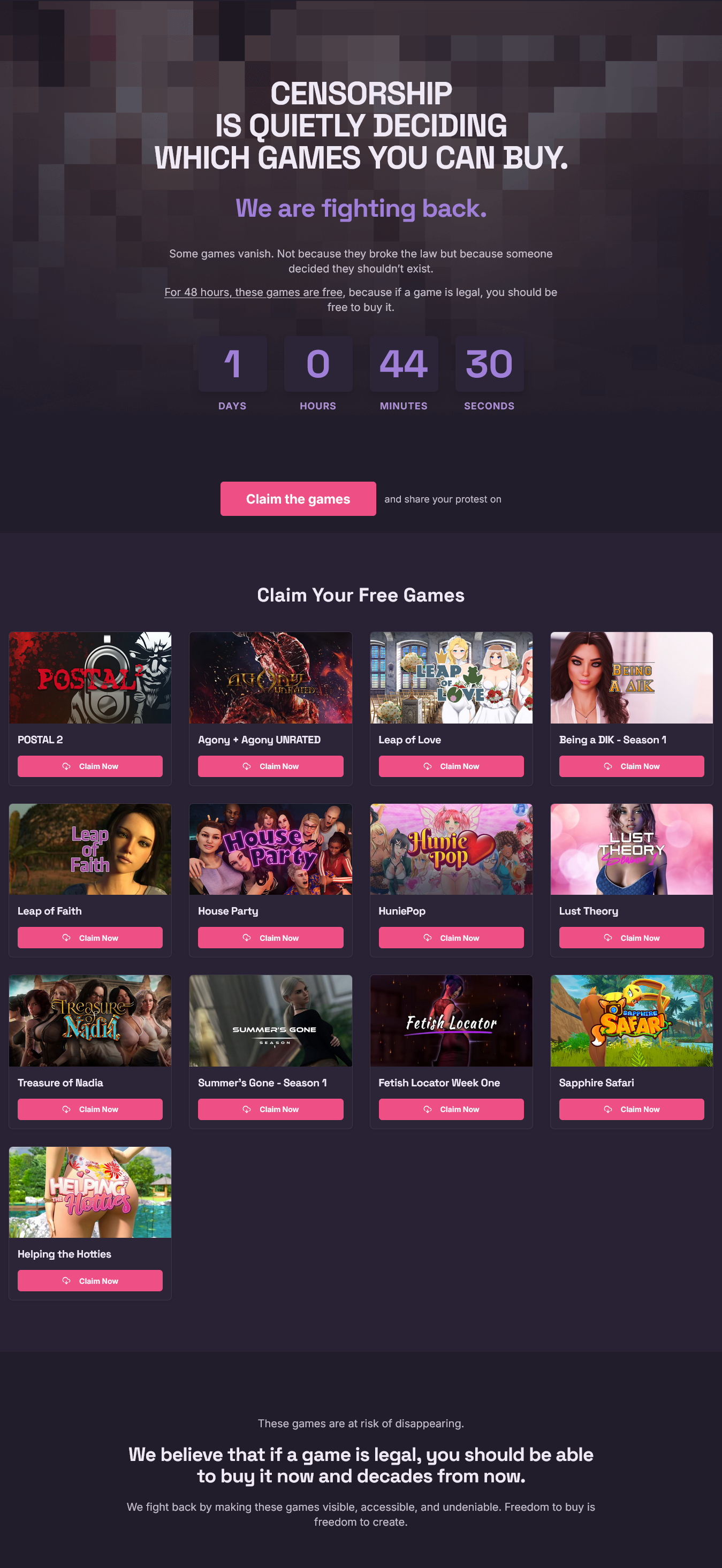Screen dimensions: 722x1568
Task: Click cloud icon on Treasure of Nadia's claim button
Action: [x=66, y=1109]
